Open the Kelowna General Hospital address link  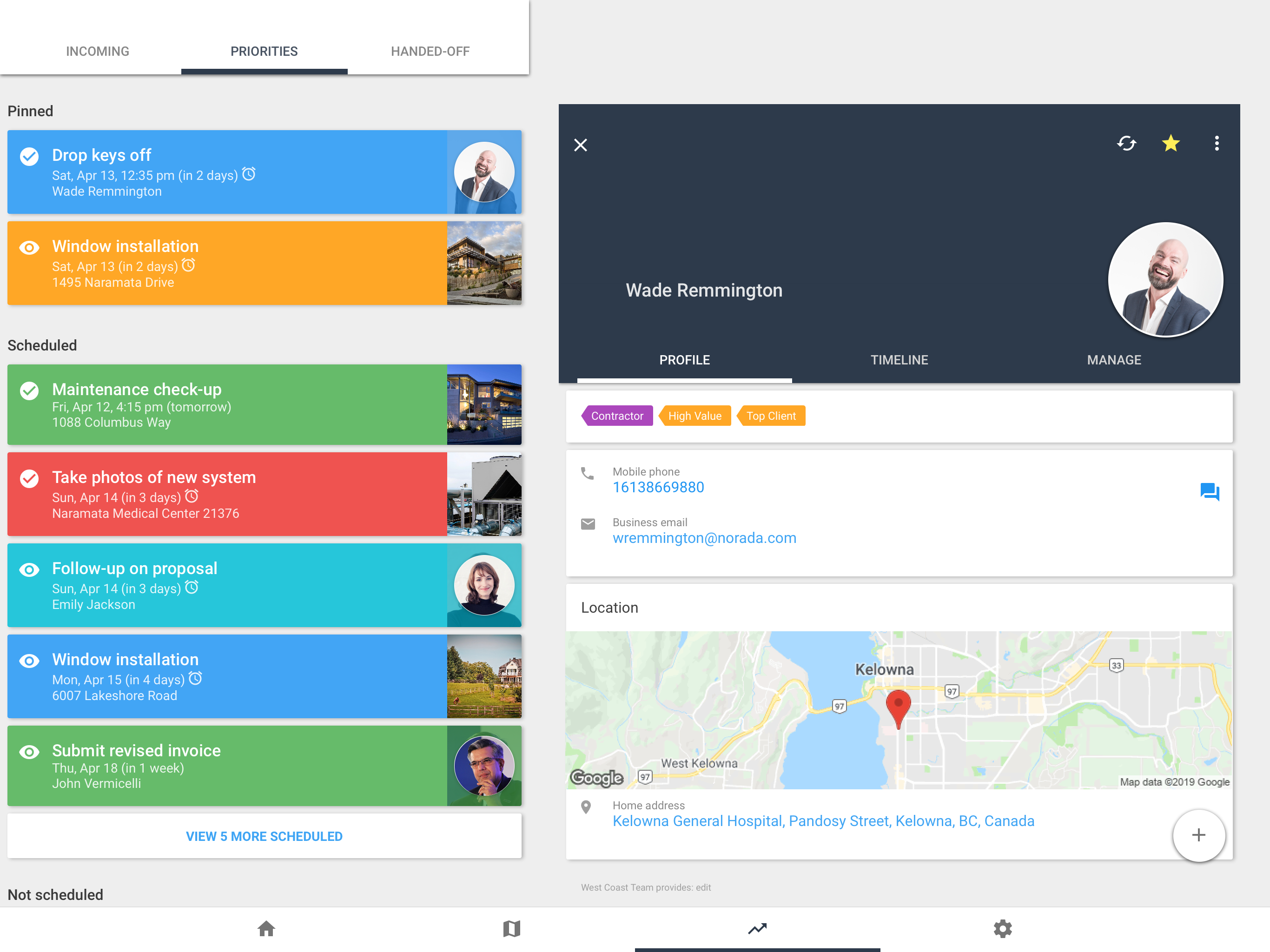click(x=823, y=821)
